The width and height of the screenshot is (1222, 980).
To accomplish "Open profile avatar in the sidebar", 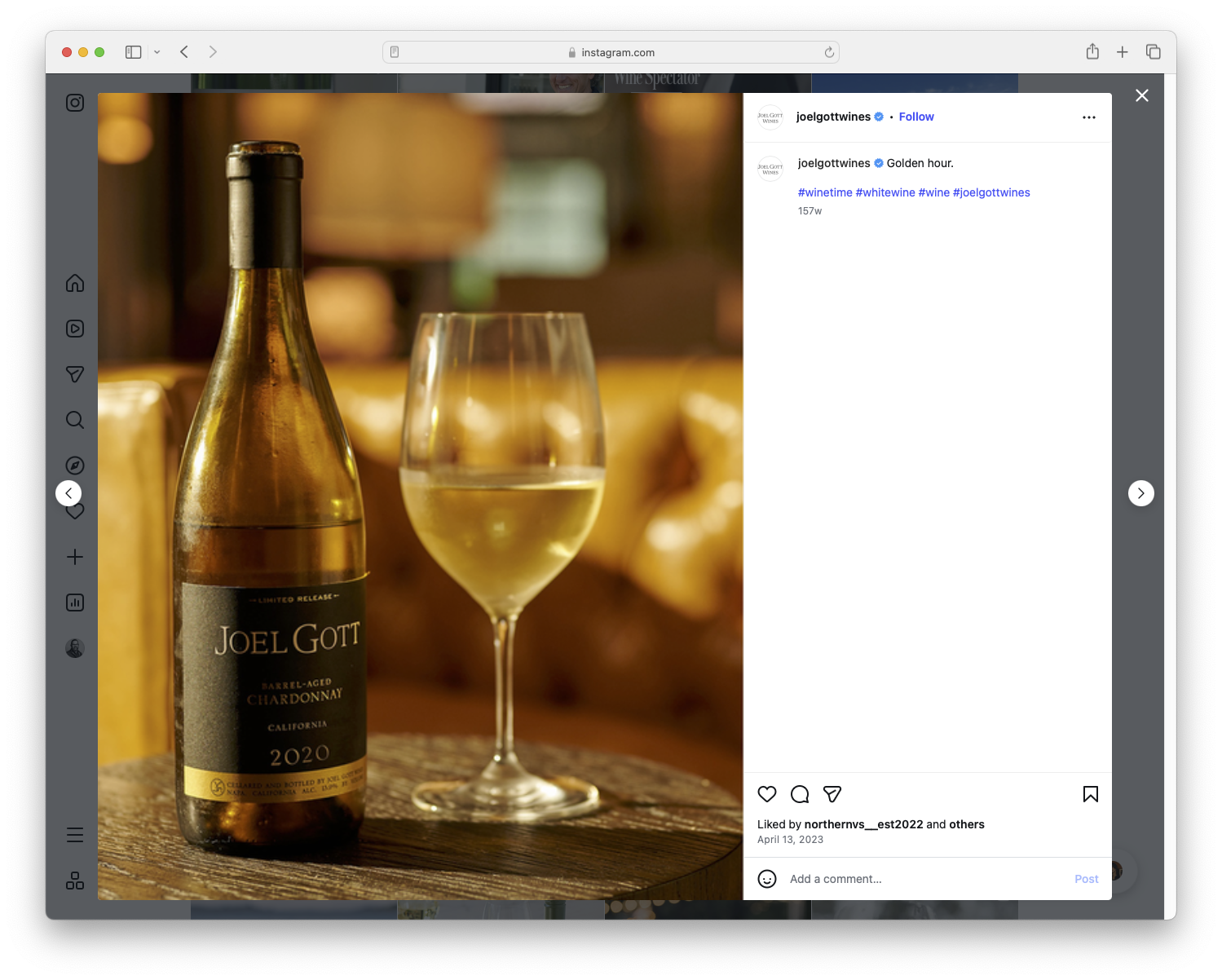I will pyautogui.click(x=75, y=648).
